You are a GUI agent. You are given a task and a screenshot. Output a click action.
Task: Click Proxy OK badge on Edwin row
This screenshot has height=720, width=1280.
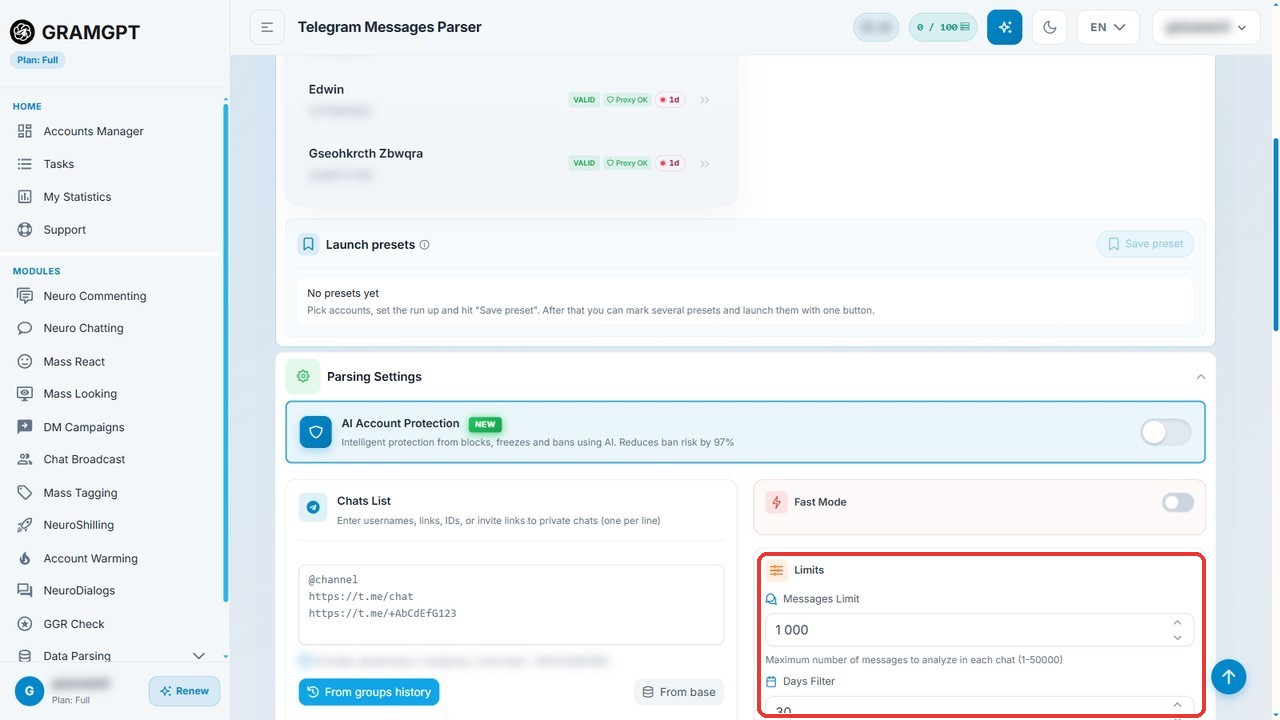click(x=627, y=100)
